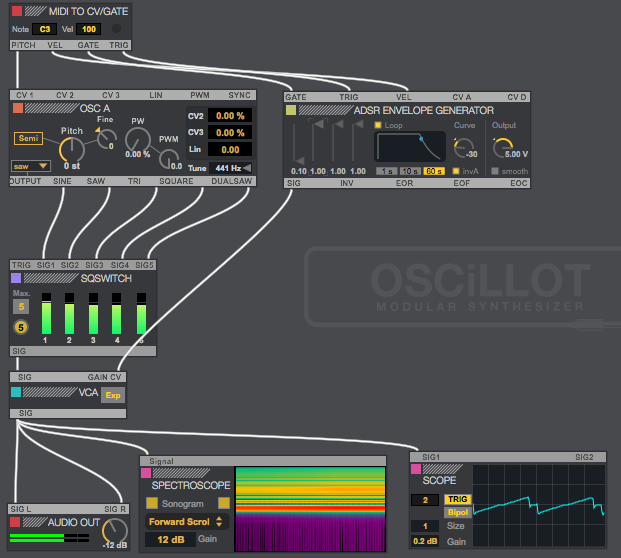Click the SCOPE 0.2 dB Gain field

coord(425,541)
